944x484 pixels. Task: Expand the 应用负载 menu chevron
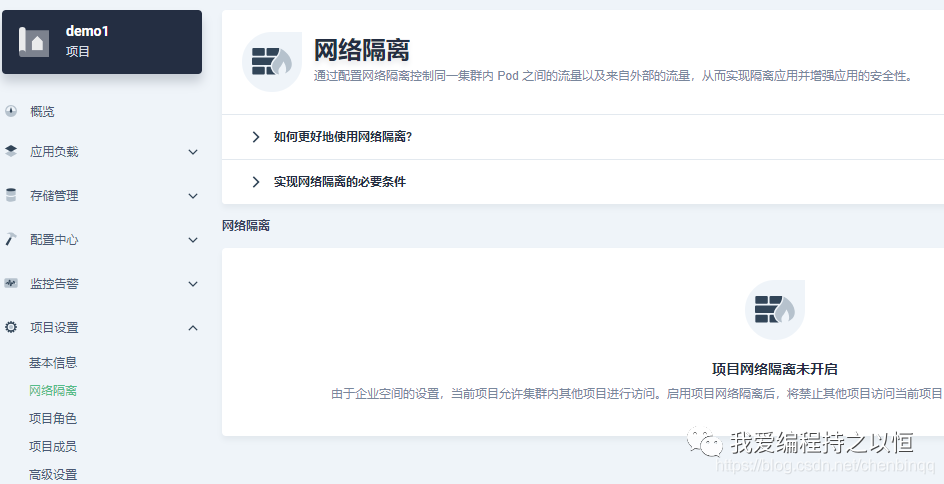pyautogui.click(x=193, y=152)
